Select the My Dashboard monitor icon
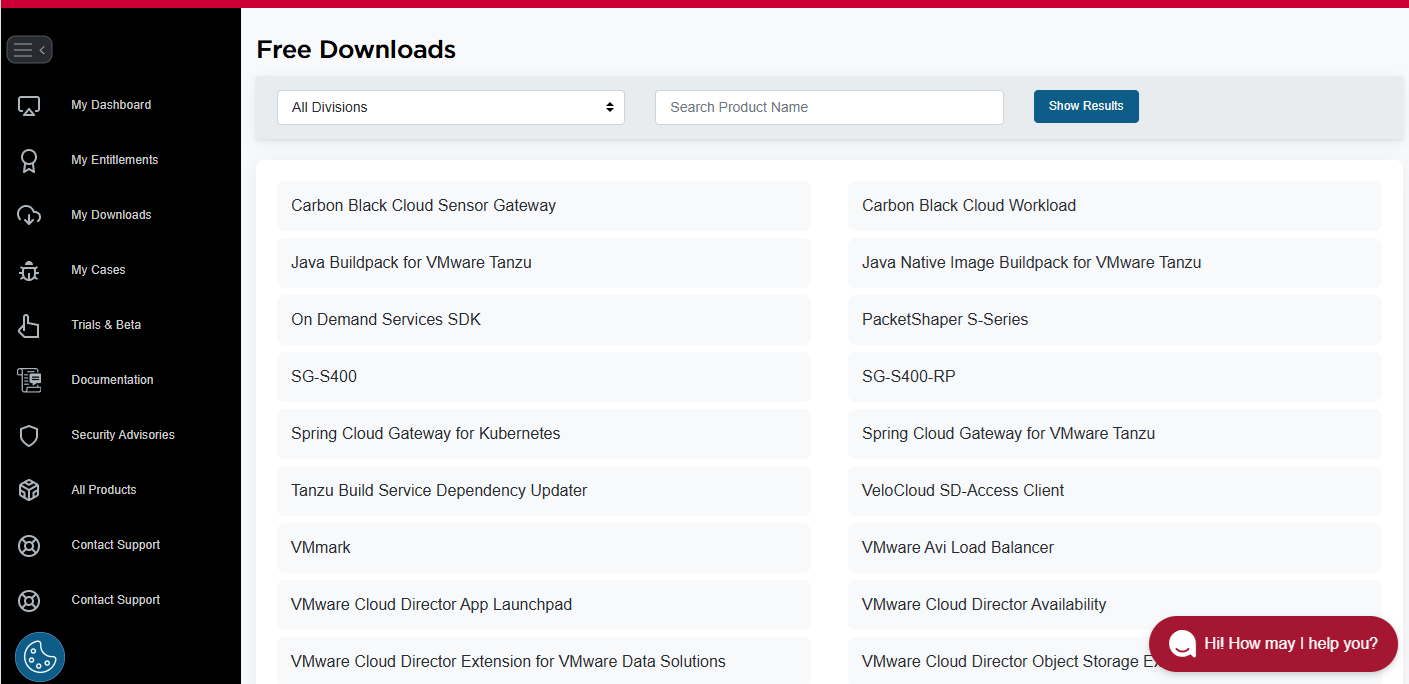Image resolution: width=1409 pixels, height=684 pixels. pos(29,104)
